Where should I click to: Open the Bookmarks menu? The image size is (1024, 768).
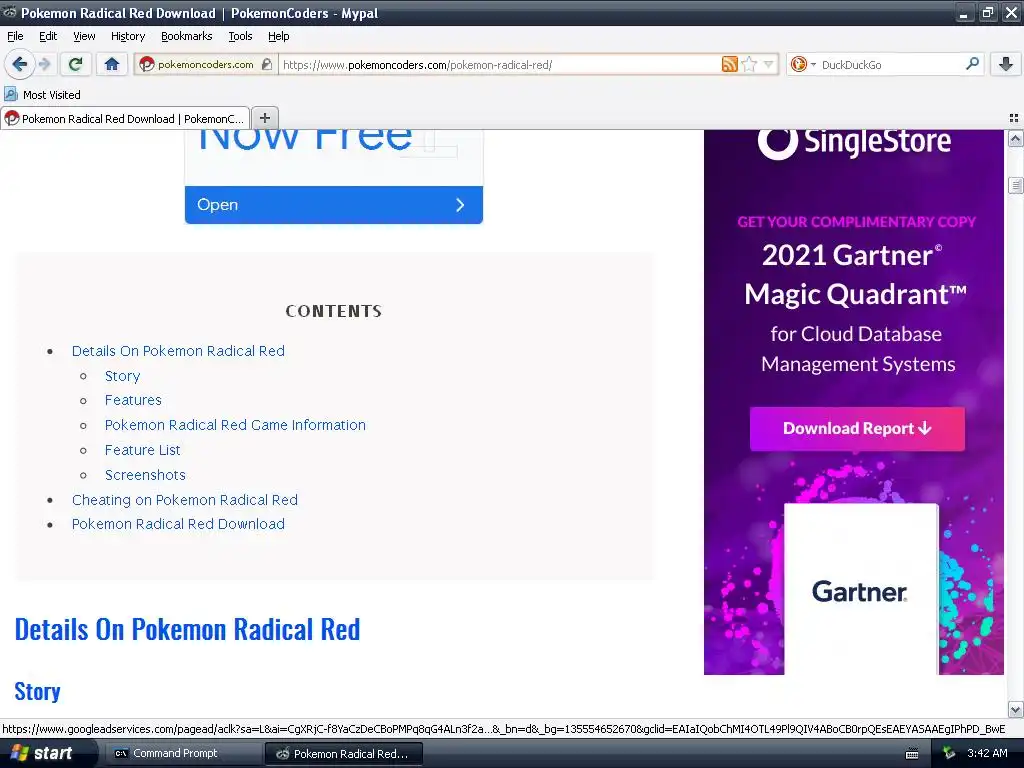186,37
